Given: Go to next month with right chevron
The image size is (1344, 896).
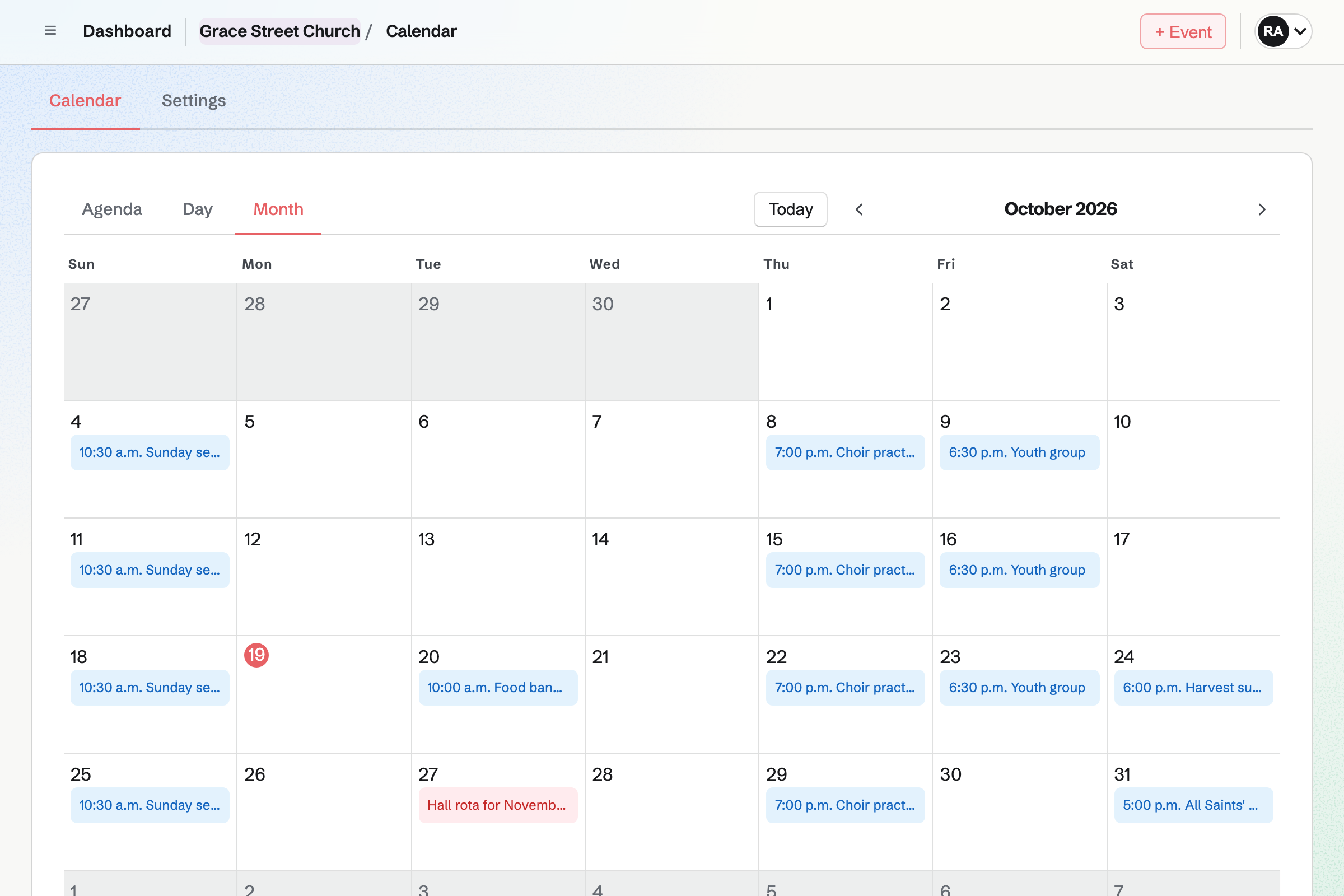Looking at the screenshot, I should [1262, 209].
